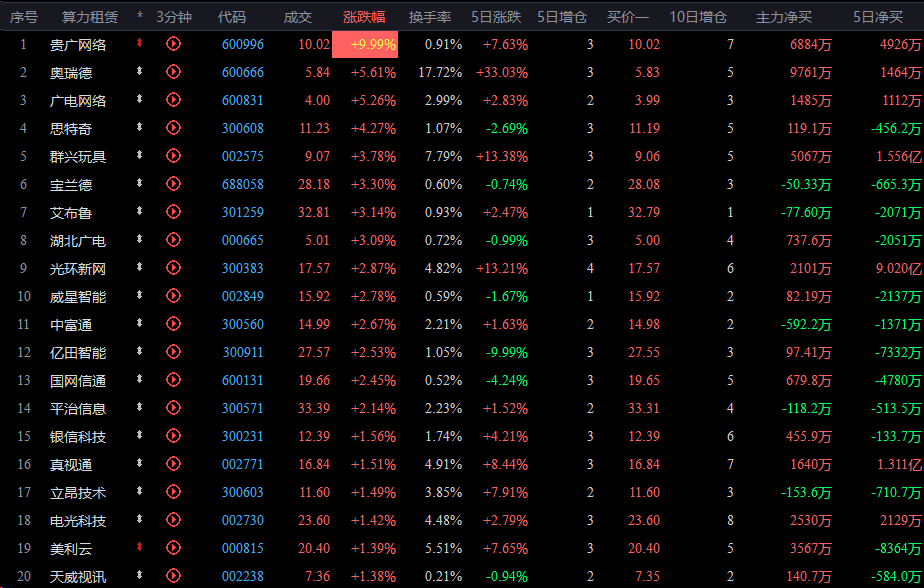924x588 pixels.
Task: Click the 5日涨跌 column header
Action: click(x=500, y=17)
